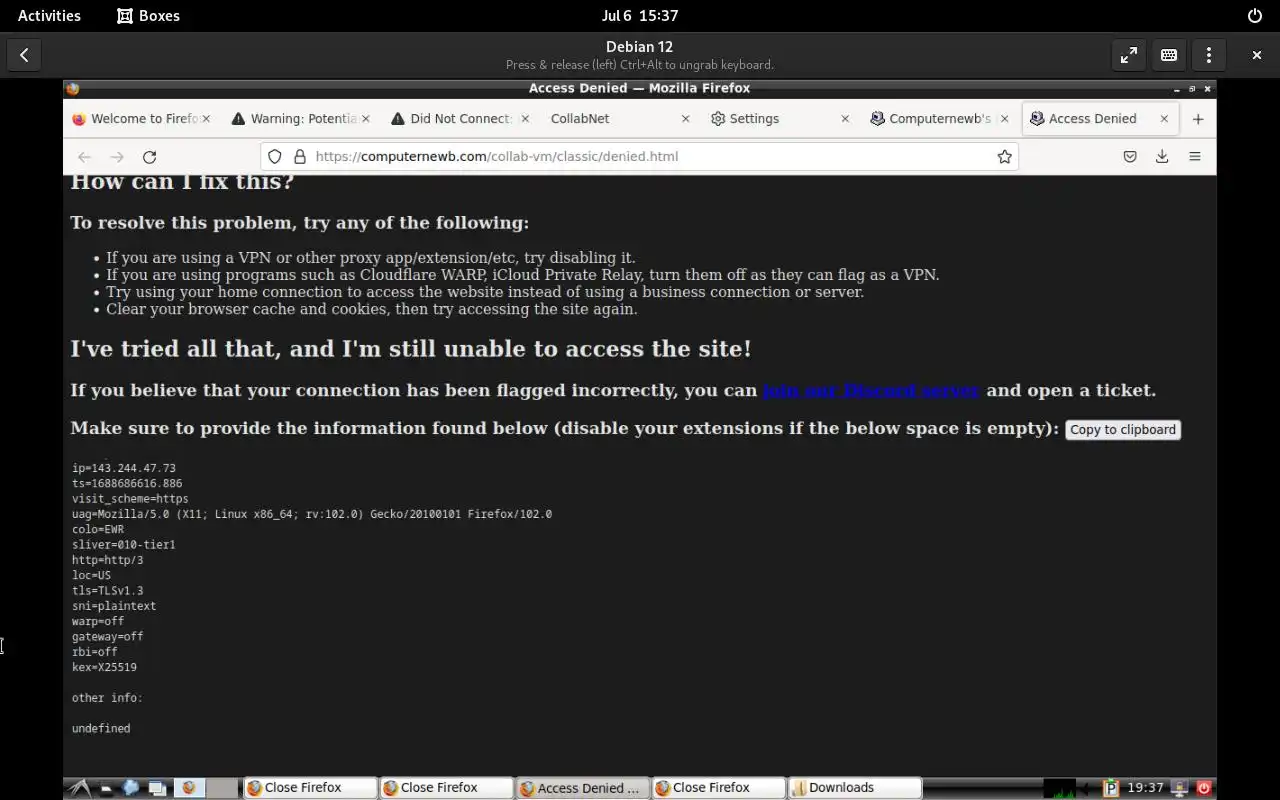Screen dimensions: 1280x800
Task: Select desktop pager workspace with Firefox icon
Action: (190, 788)
